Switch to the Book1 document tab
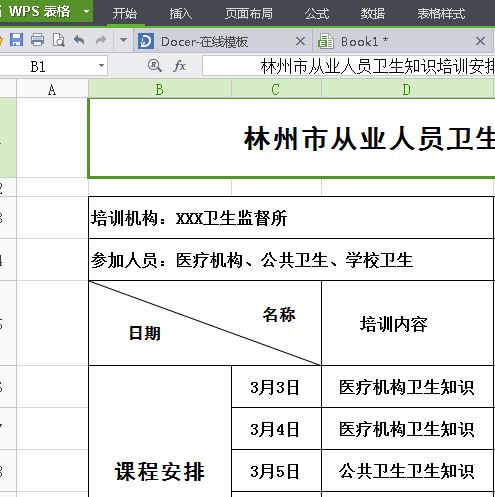Screen dimensions: 495x497 click(403, 41)
